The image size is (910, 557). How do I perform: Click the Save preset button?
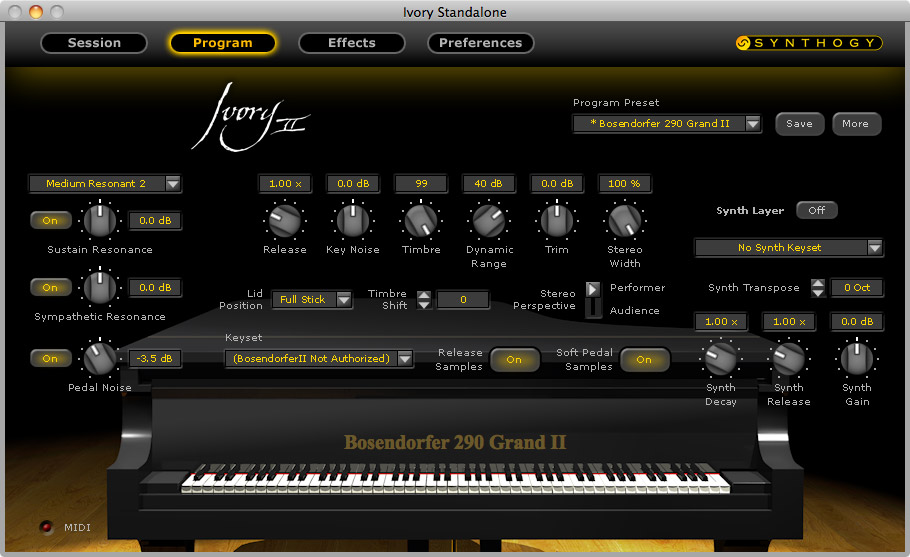[x=799, y=124]
